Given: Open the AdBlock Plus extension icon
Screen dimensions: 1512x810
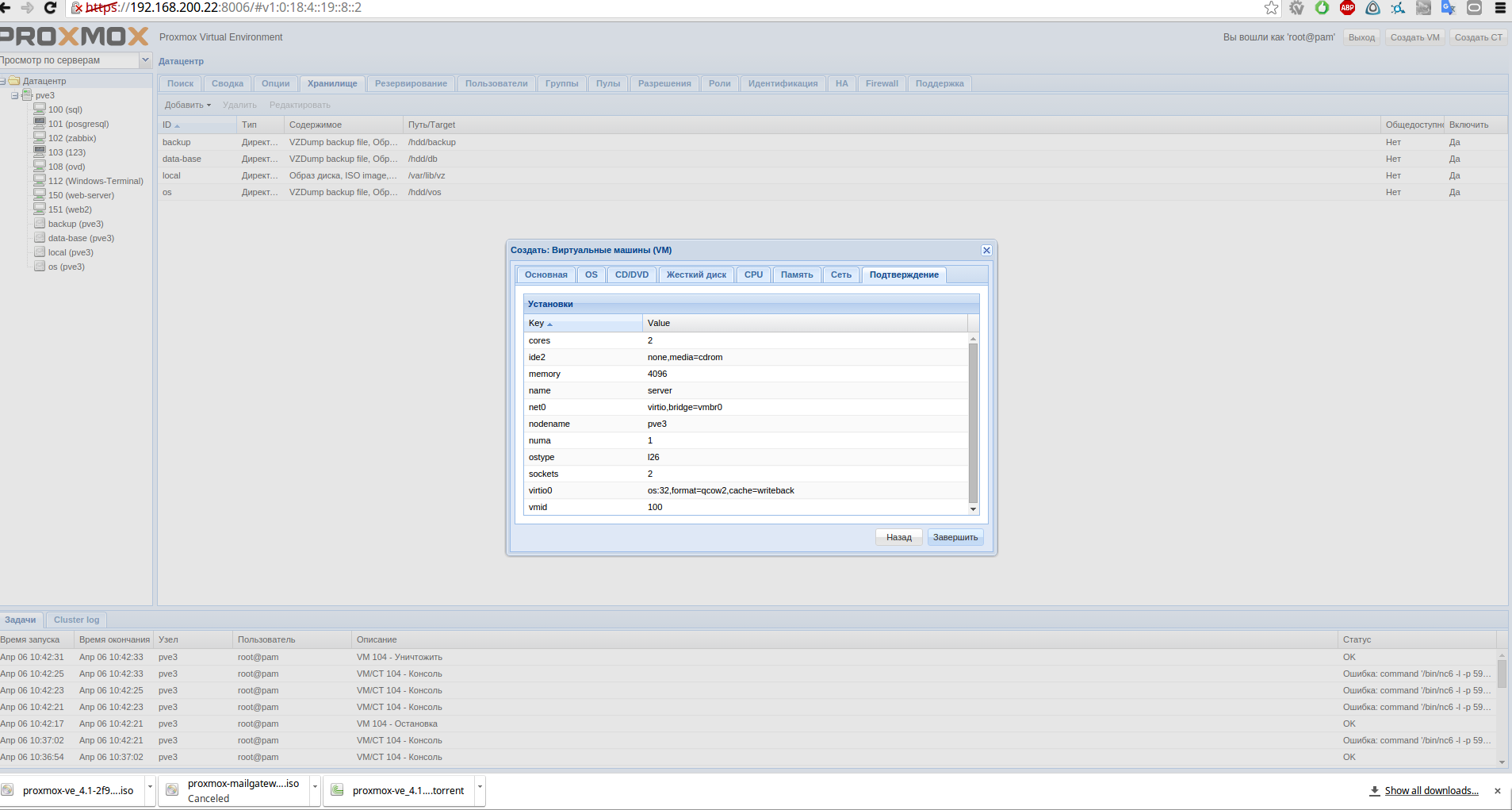Looking at the screenshot, I should click(x=1347, y=8).
